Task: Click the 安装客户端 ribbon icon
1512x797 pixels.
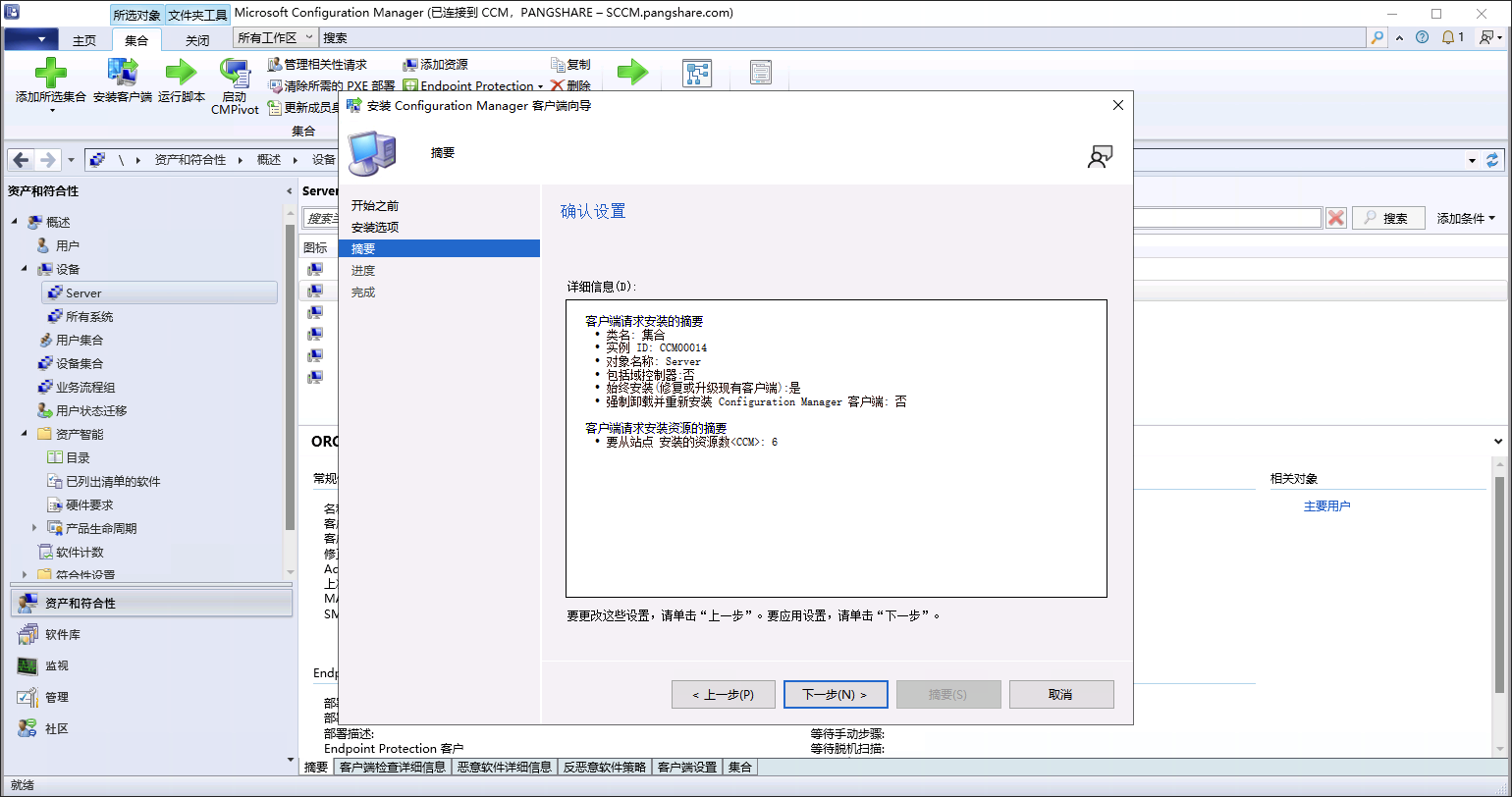Action: tap(122, 73)
